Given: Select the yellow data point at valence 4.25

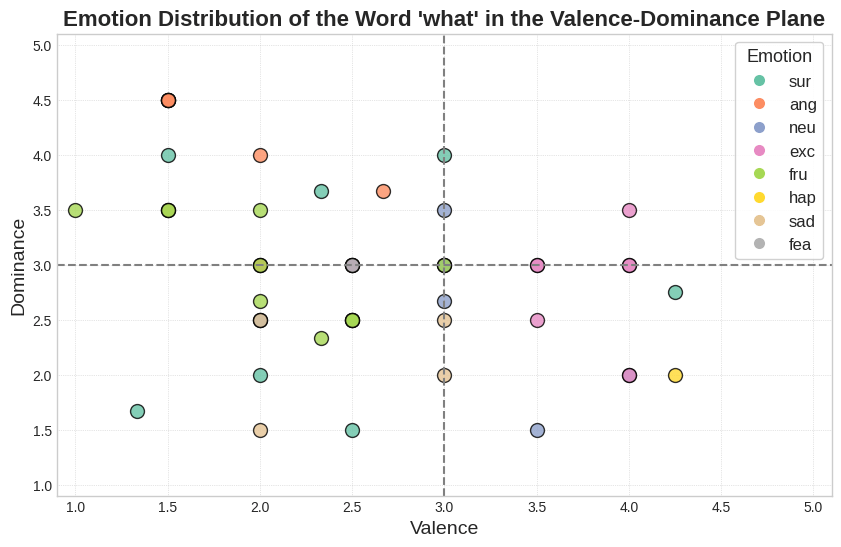Looking at the screenshot, I should click(x=675, y=375).
